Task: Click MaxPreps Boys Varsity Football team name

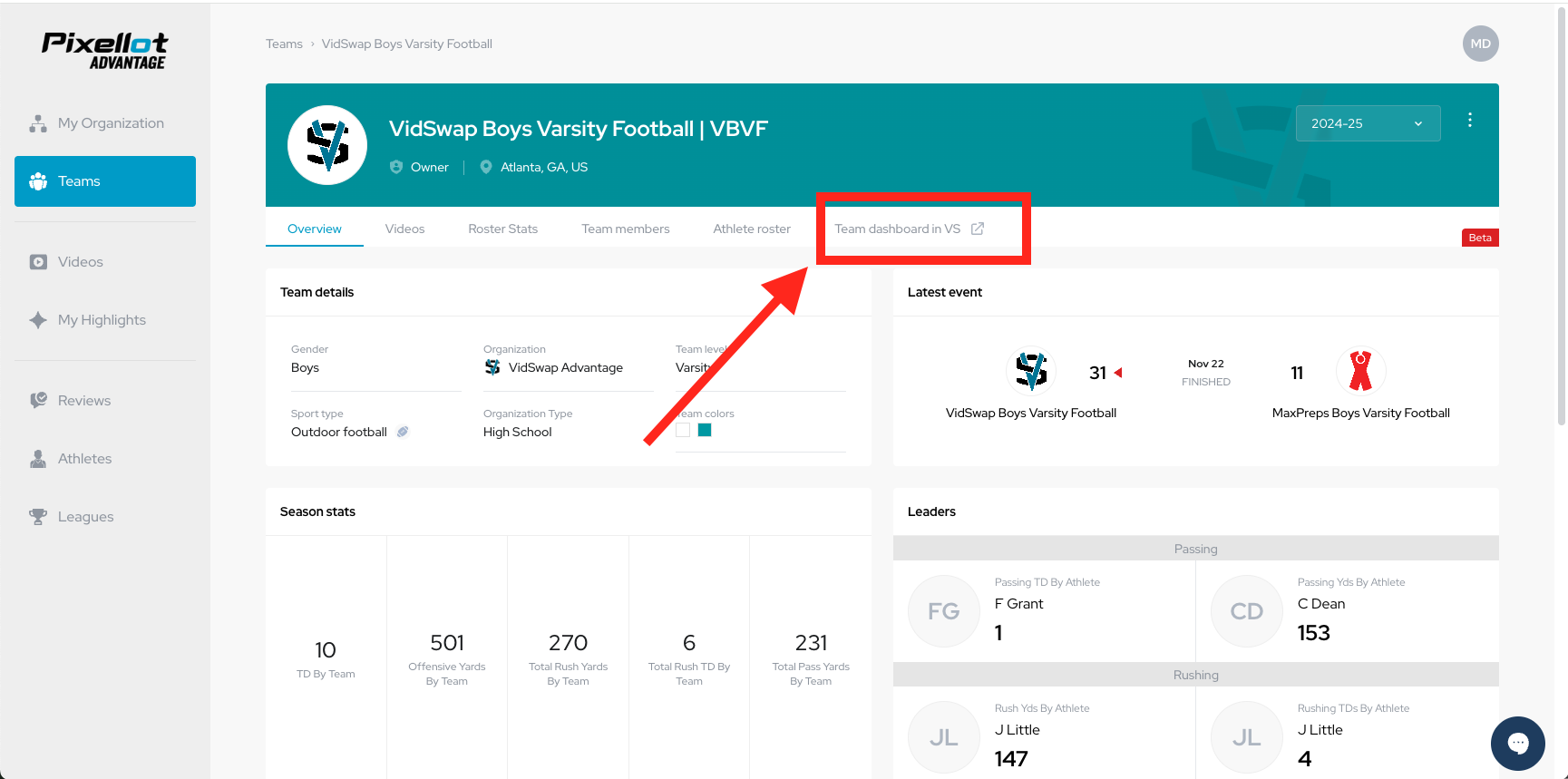Action: [1360, 413]
